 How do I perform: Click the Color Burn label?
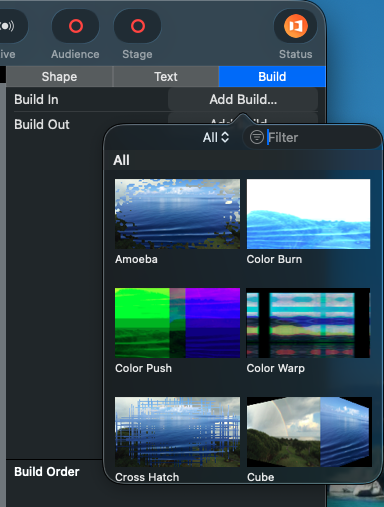click(274, 259)
